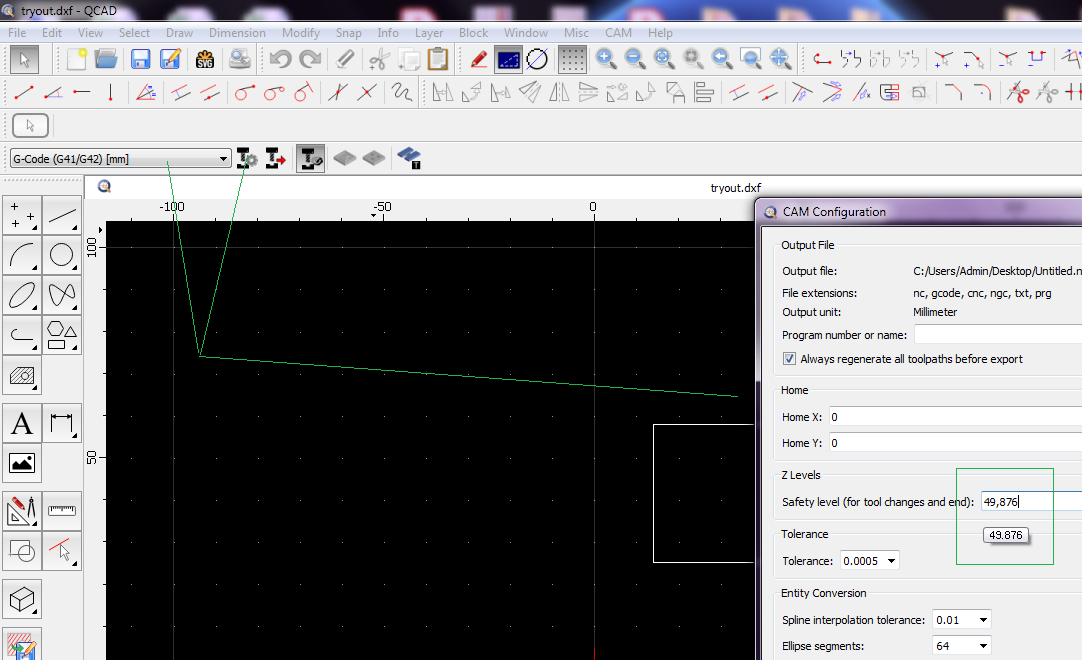Uncheck Always regenerate all toolpaths before export

click(790, 359)
